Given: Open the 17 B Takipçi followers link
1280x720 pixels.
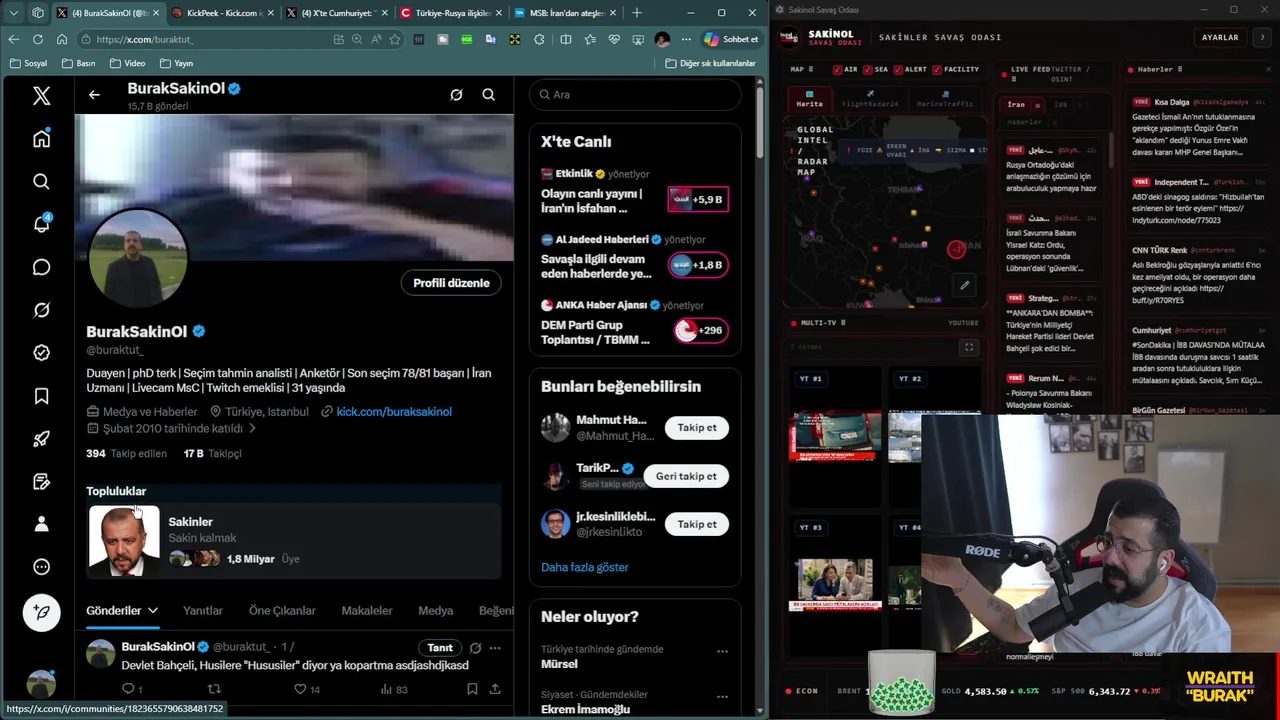Looking at the screenshot, I should pos(212,453).
